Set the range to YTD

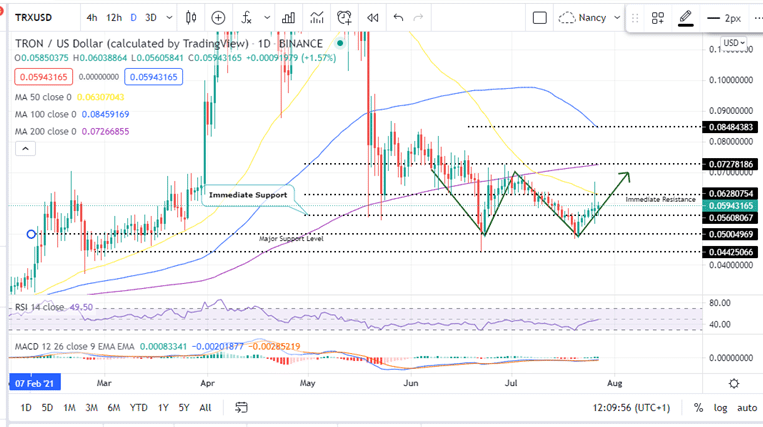[139, 408]
